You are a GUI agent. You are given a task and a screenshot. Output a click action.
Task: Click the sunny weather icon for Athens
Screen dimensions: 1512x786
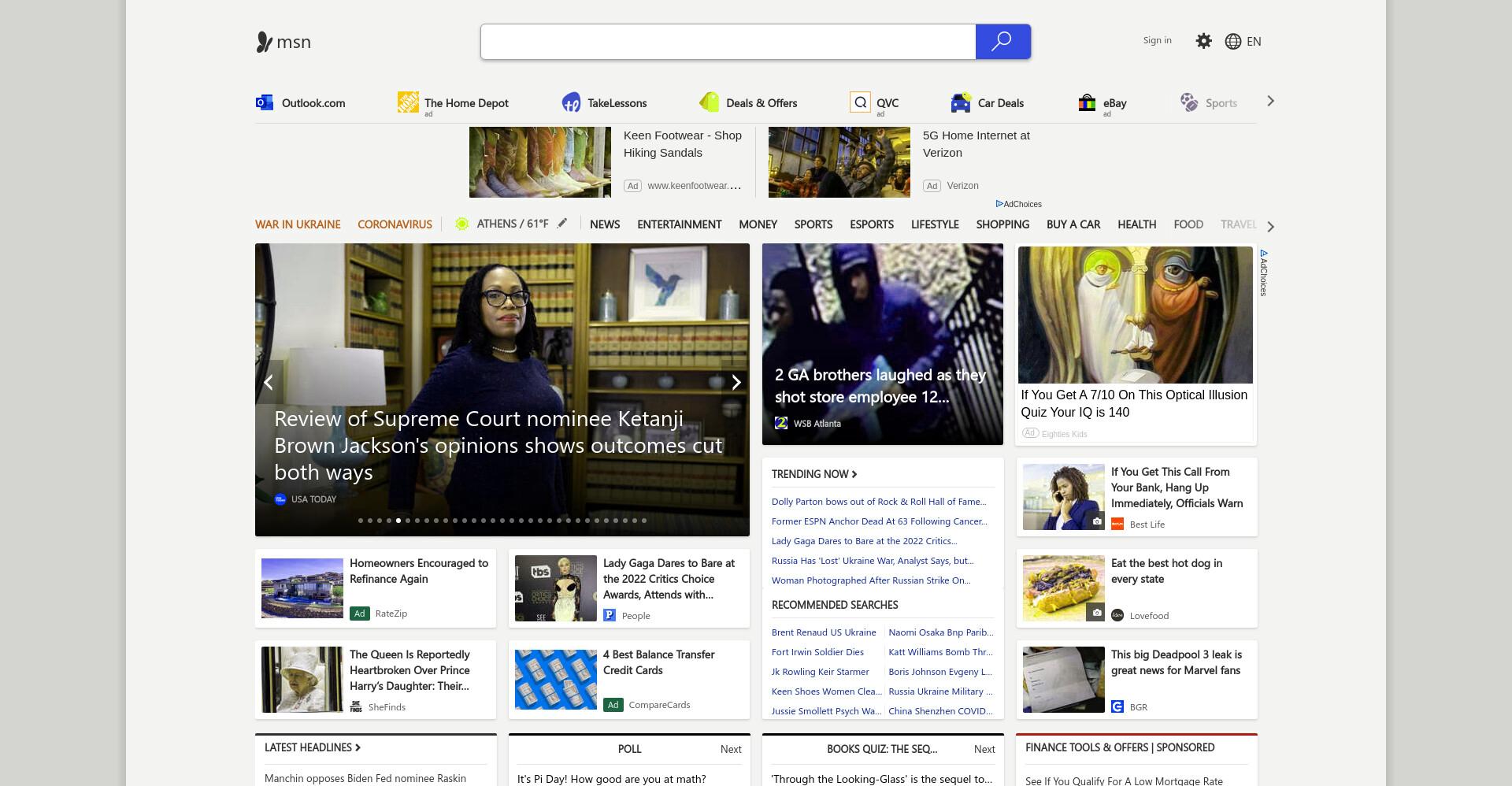(462, 224)
